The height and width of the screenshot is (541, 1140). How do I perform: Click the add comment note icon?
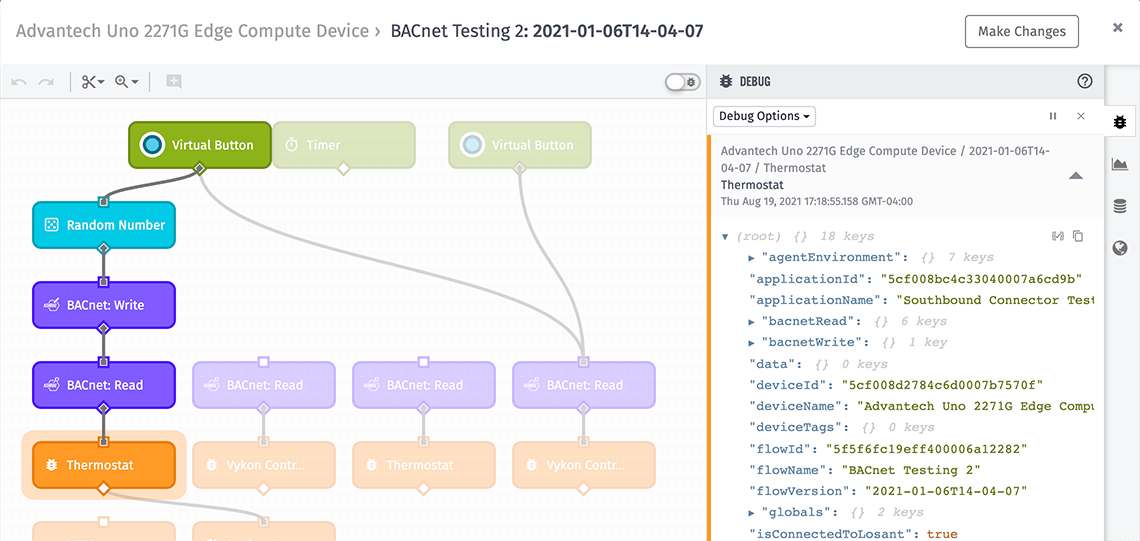pyautogui.click(x=173, y=81)
